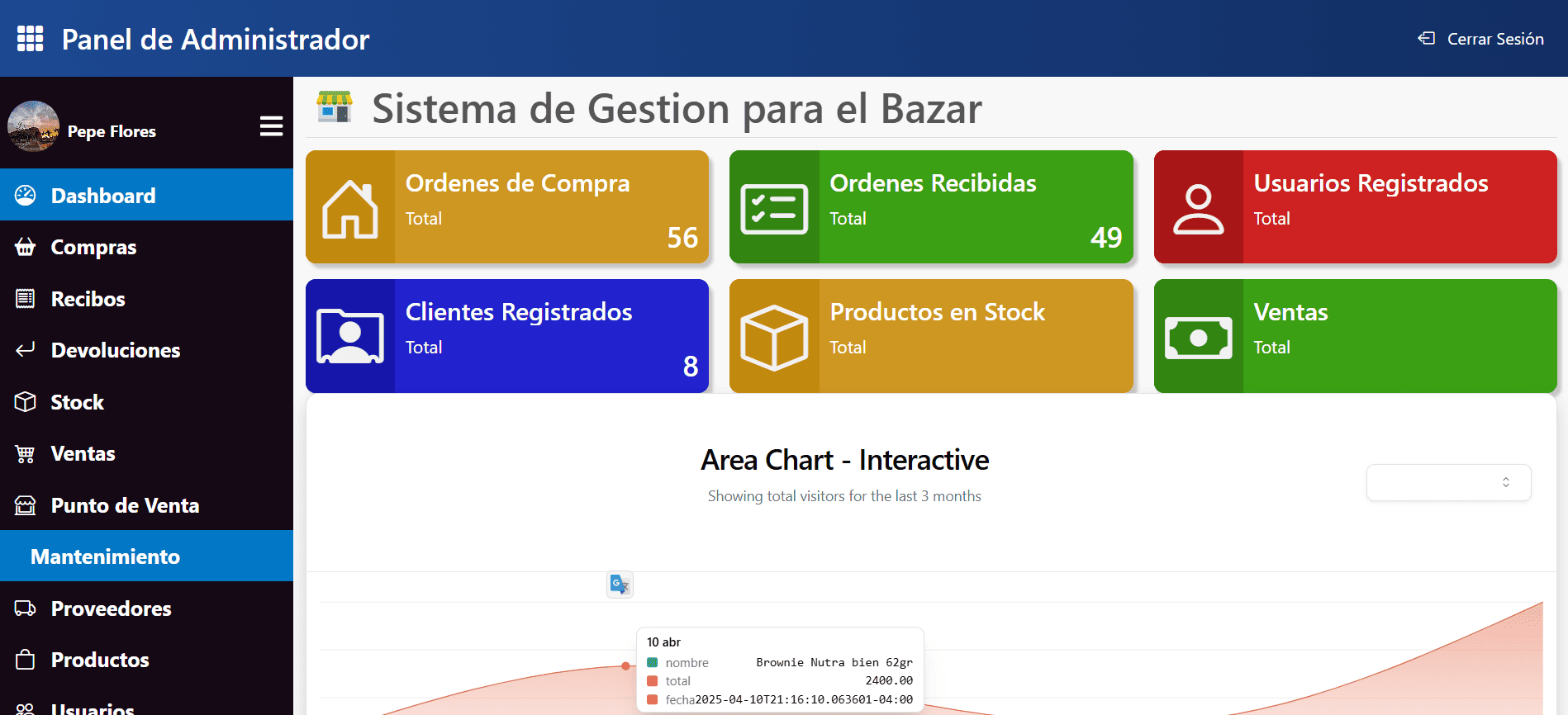Click the Google Translate popup icon

[x=620, y=585]
